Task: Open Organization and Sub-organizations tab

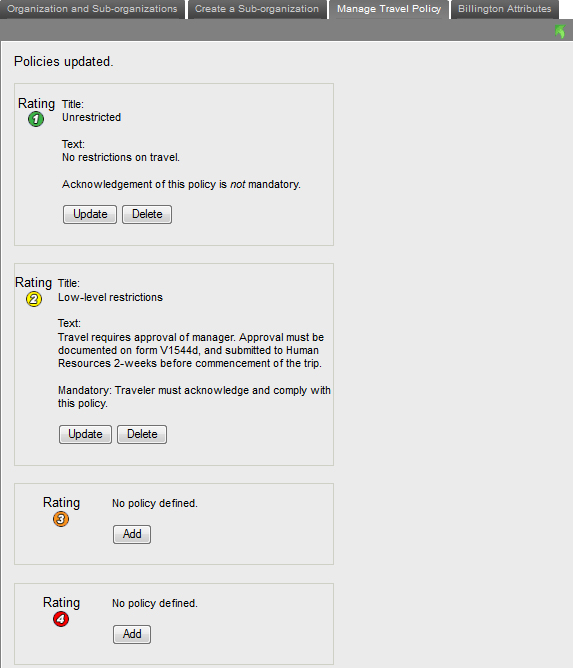Action: coord(92,9)
